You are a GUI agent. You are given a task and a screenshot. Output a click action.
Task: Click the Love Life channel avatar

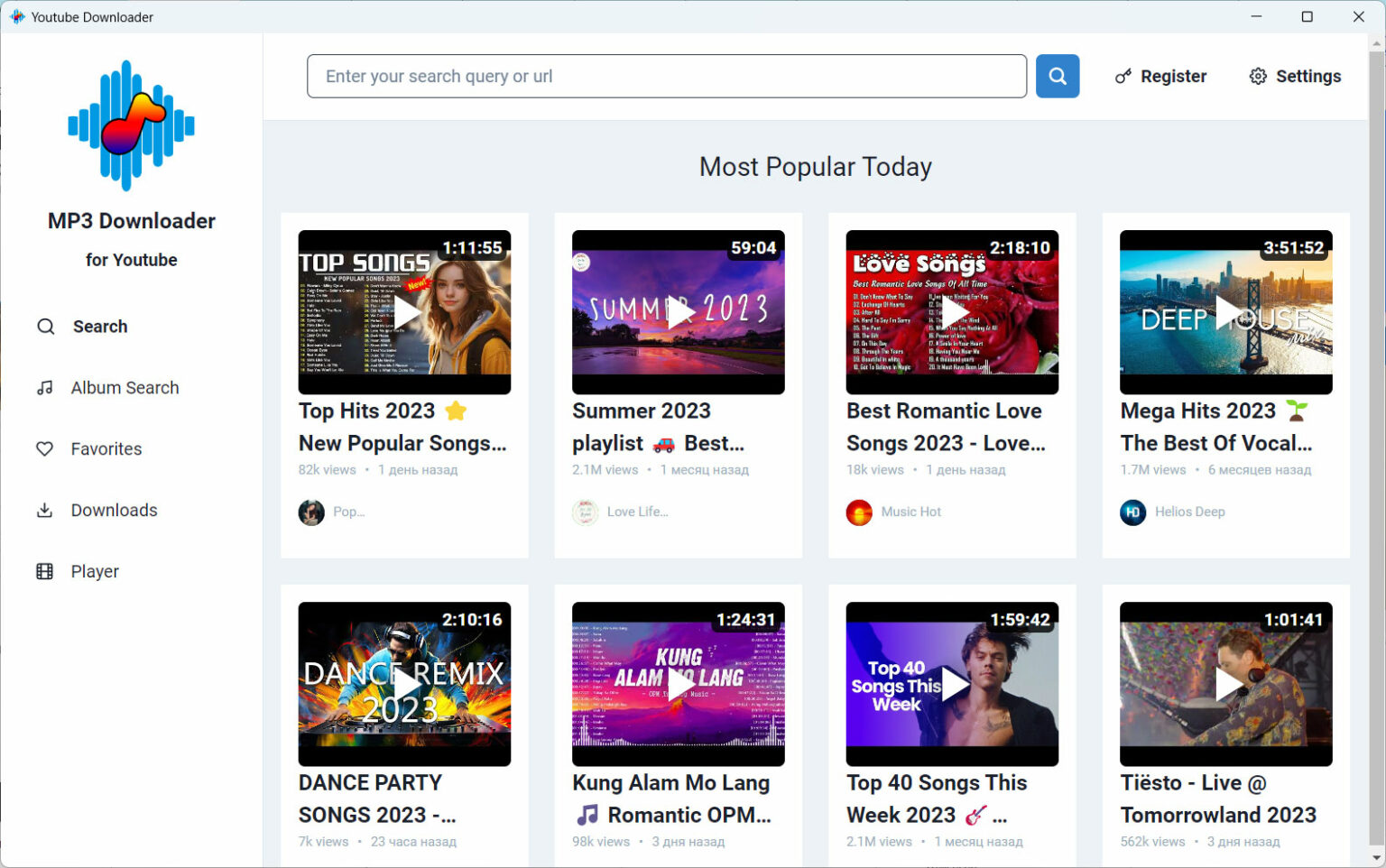586,512
